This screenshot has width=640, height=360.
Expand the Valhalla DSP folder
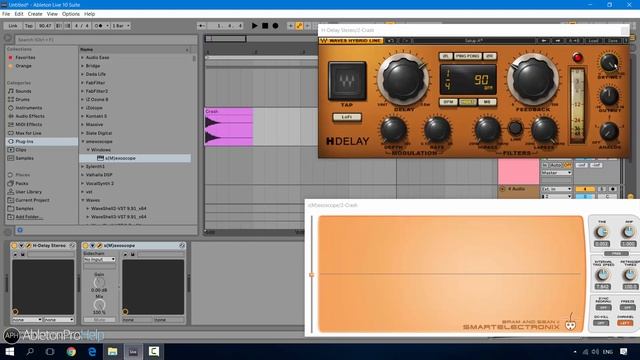tap(82, 175)
